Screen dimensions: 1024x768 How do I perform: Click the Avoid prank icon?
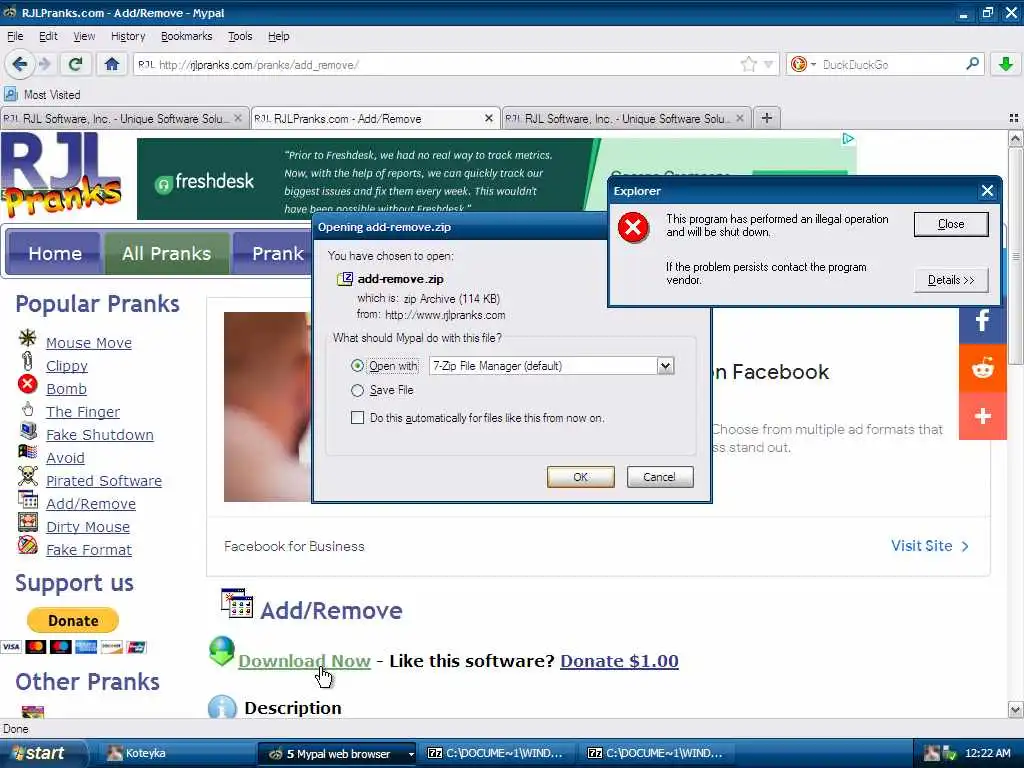pyautogui.click(x=27, y=452)
